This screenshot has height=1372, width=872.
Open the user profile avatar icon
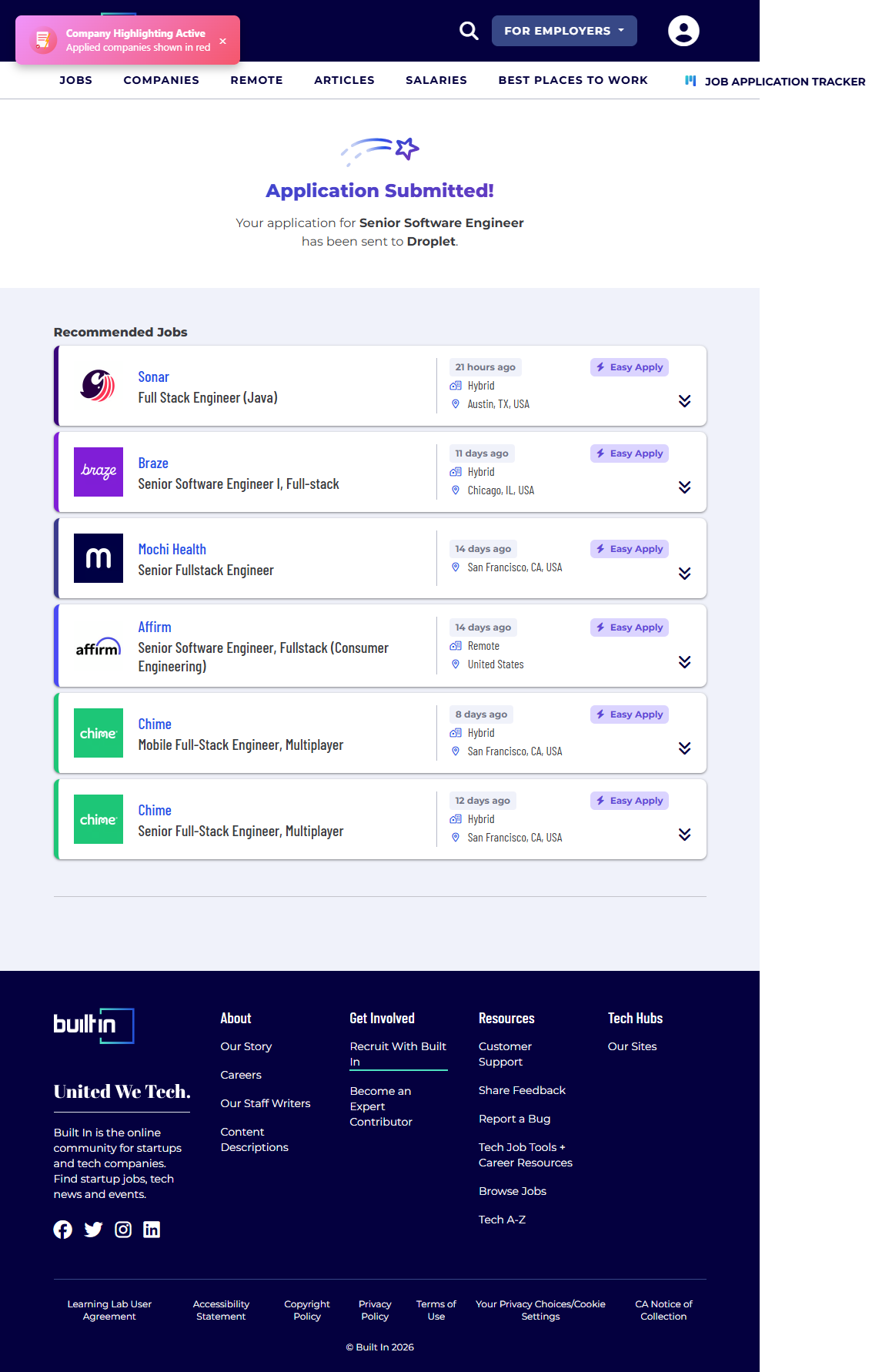[x=683, y=31]
